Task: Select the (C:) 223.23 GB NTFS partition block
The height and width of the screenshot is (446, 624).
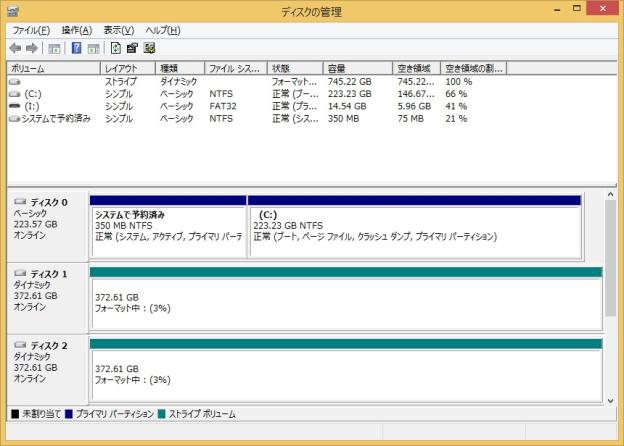Action: [415, 227]
